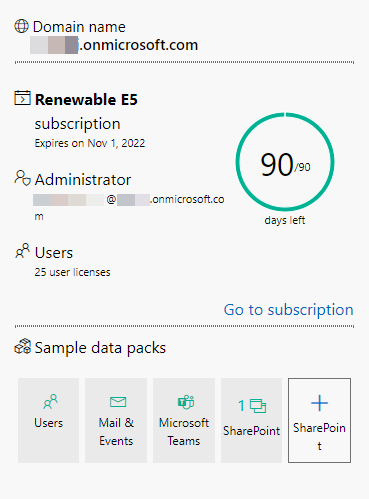
Task: Open the Go to subscription link
Action: tap(288, 310)
